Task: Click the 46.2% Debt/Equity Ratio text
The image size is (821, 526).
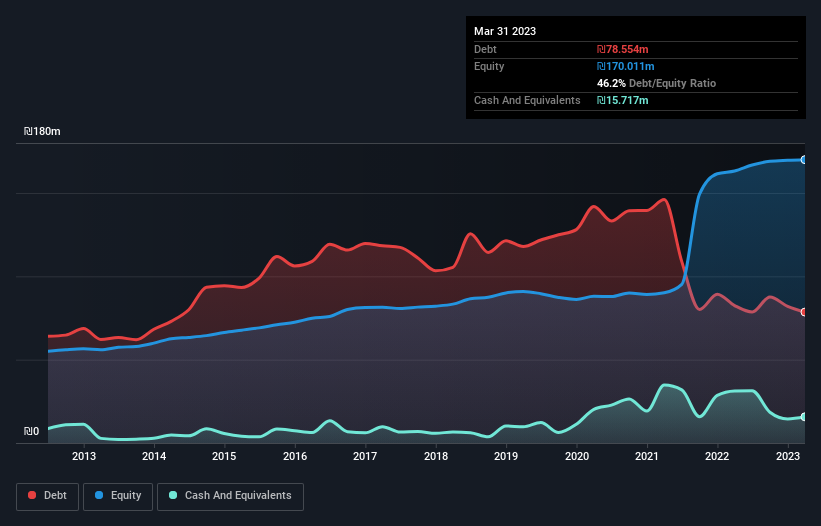Action: point(657,83)
